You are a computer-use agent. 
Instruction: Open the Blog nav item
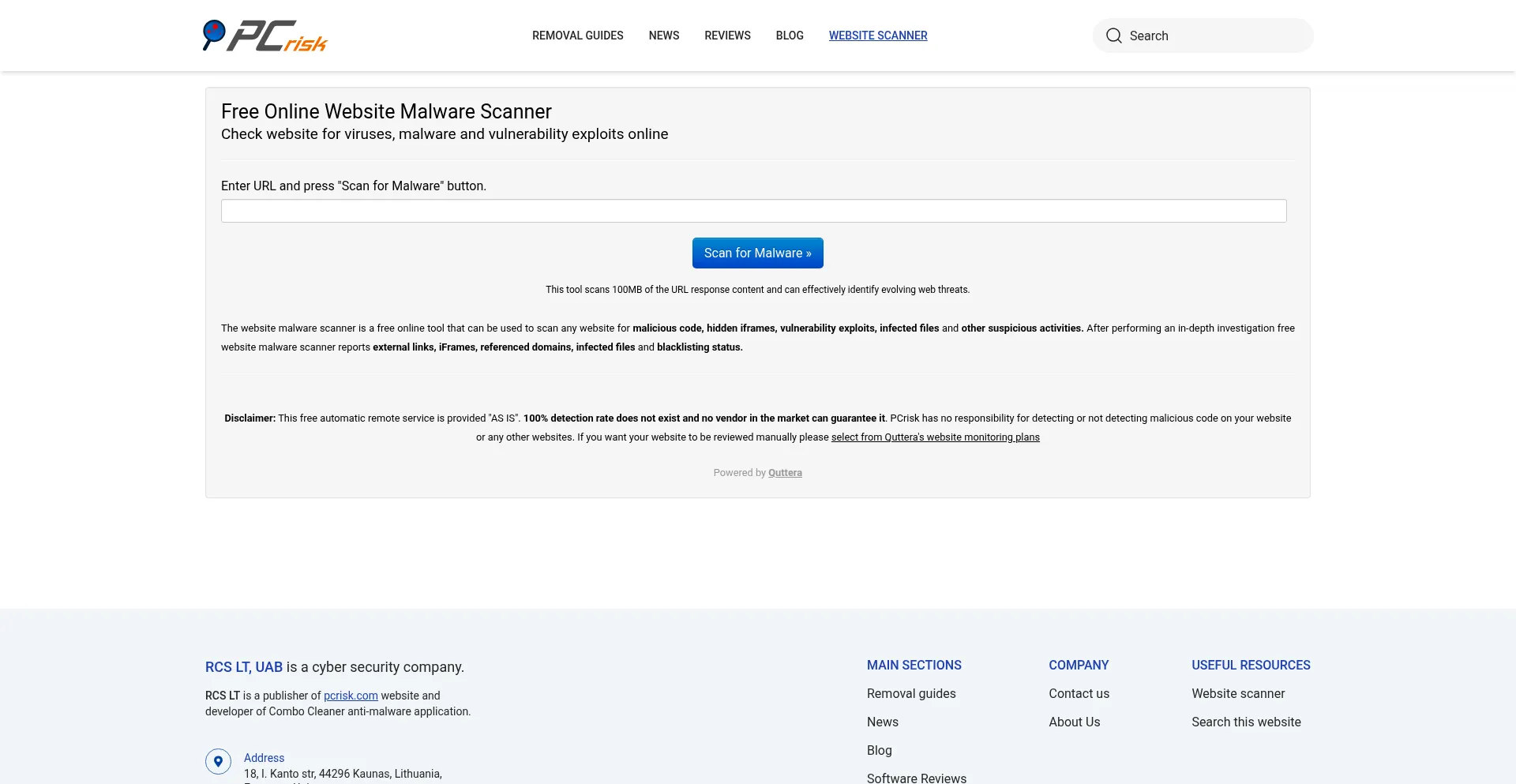tap(790, 36)
